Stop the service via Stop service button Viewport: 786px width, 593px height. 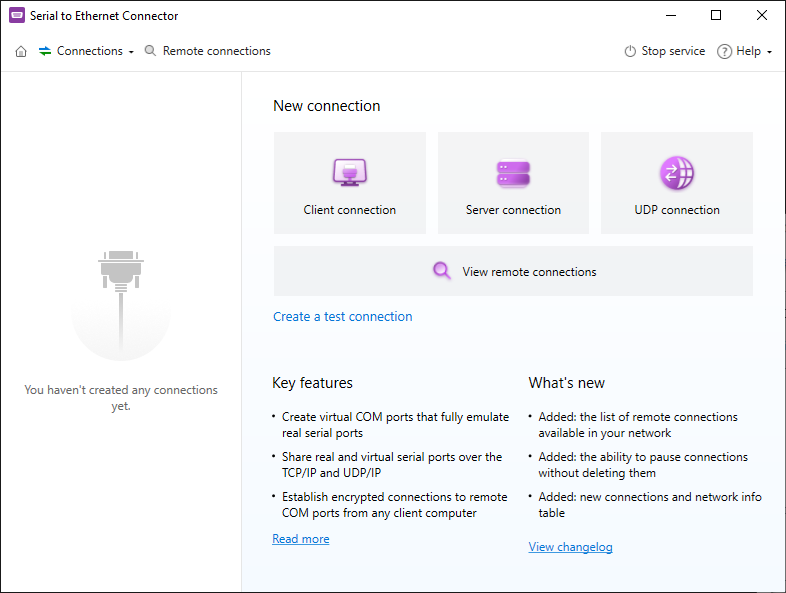[x=673, y=51]
